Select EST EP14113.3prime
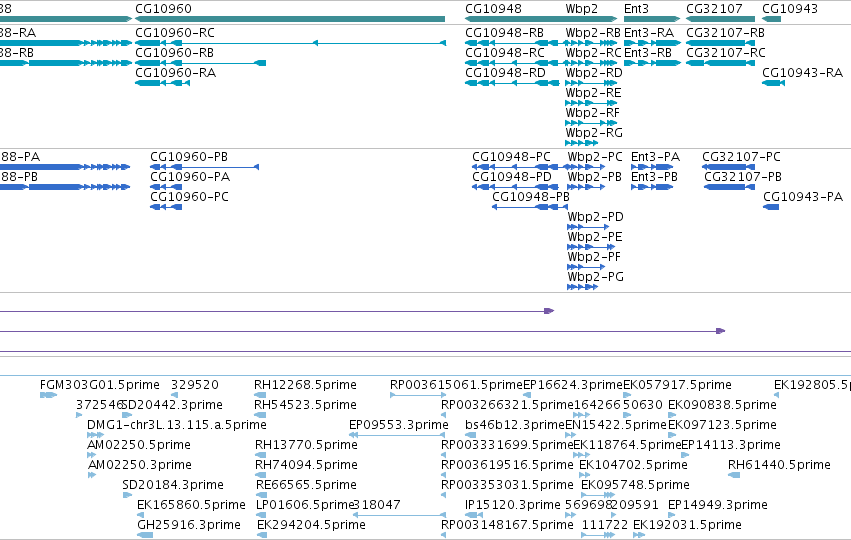 (x=731, y=445)
